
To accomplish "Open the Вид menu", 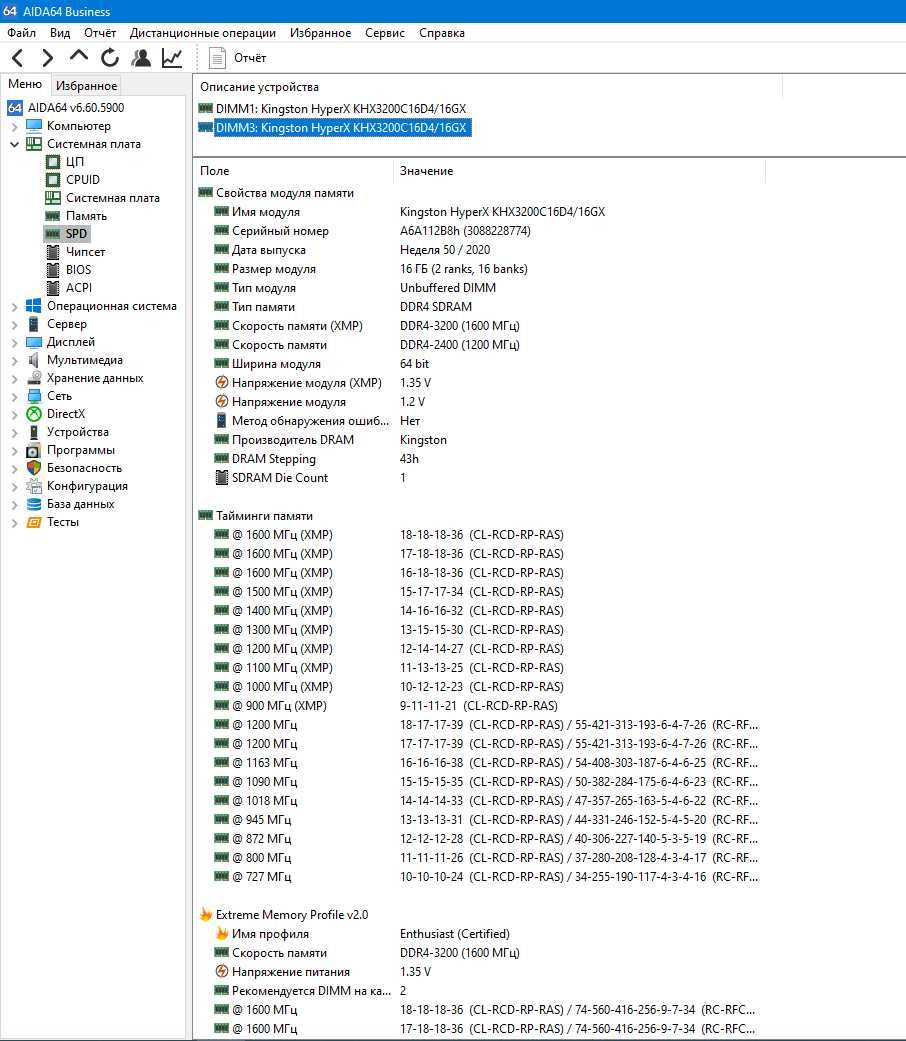I will point(60,33).
